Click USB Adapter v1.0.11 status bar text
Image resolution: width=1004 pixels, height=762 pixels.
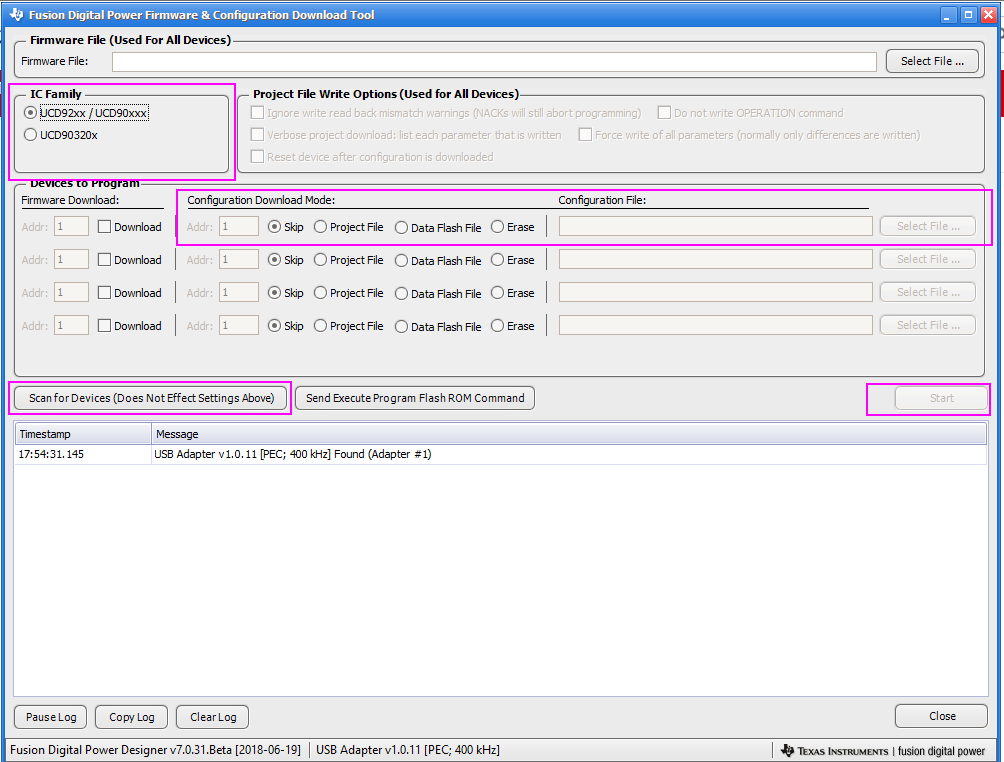408,750
